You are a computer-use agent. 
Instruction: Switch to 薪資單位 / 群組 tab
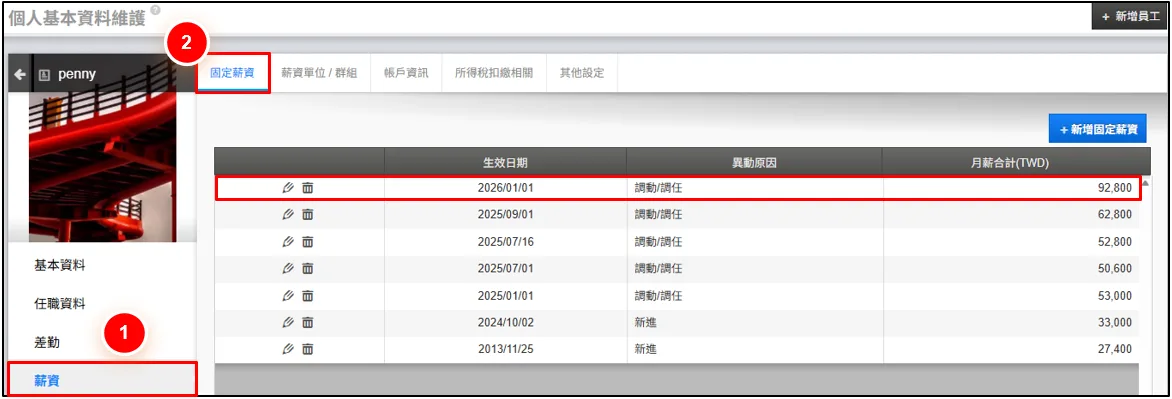click(319, 73)
